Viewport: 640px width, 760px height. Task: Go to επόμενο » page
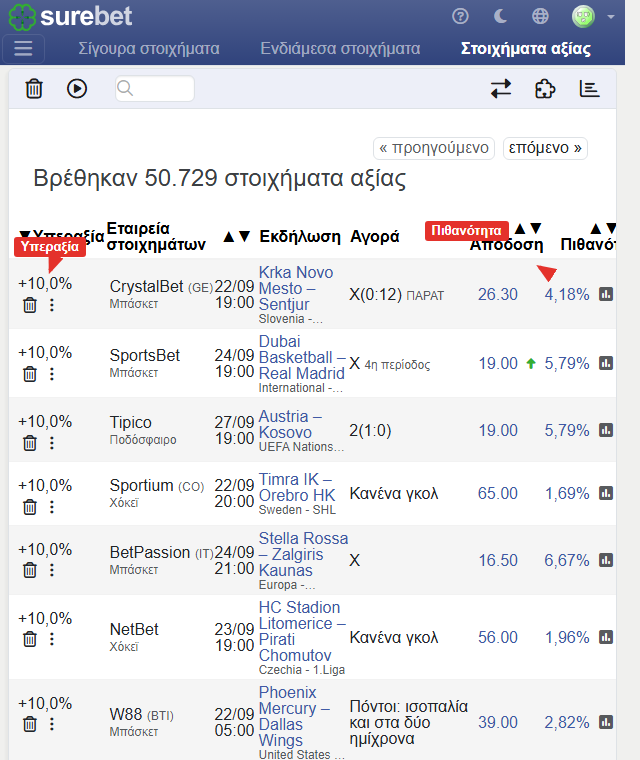pyautogui.click(x=545, y=148)
